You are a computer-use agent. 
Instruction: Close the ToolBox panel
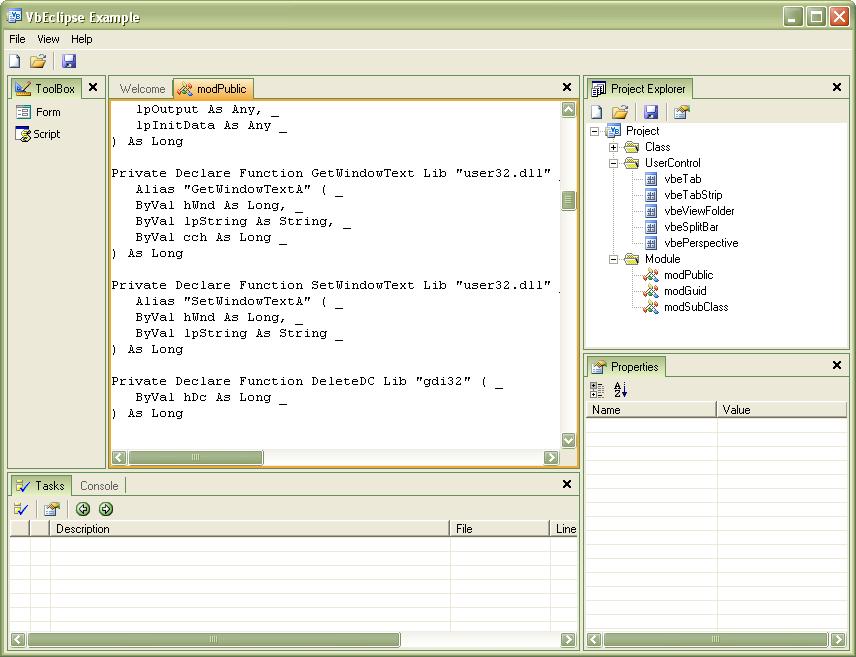(x=93, y=88)
